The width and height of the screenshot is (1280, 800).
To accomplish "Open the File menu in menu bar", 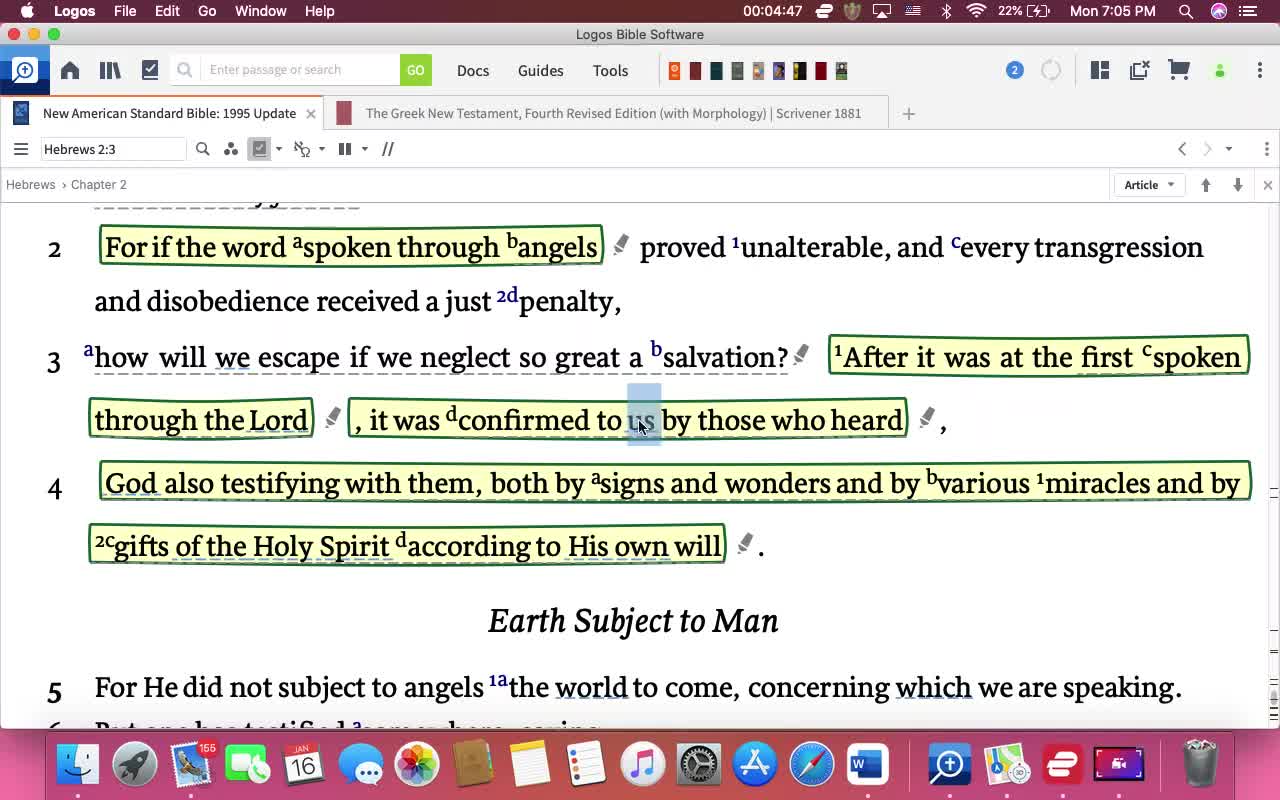I will (125, 11).
